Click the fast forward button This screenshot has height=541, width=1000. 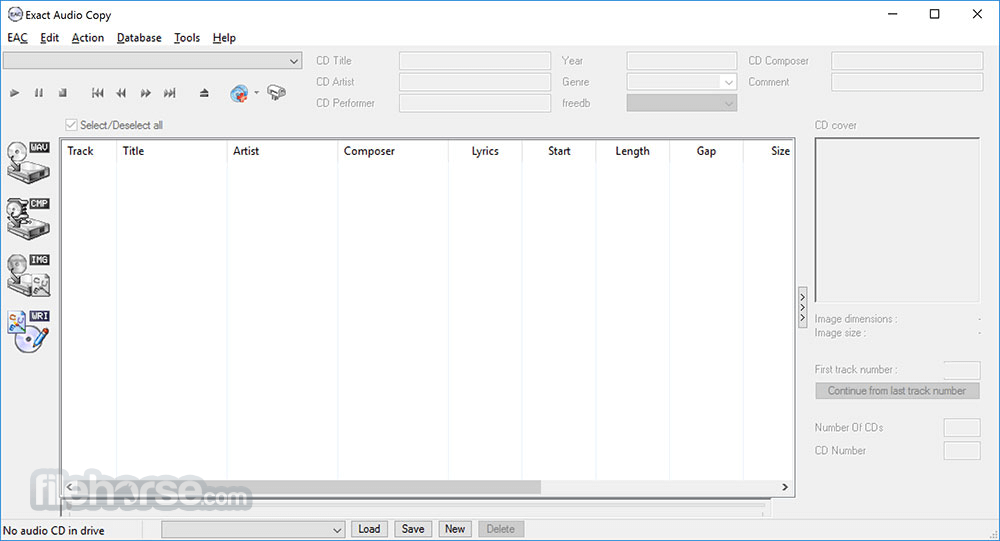(x=145, y=93)
